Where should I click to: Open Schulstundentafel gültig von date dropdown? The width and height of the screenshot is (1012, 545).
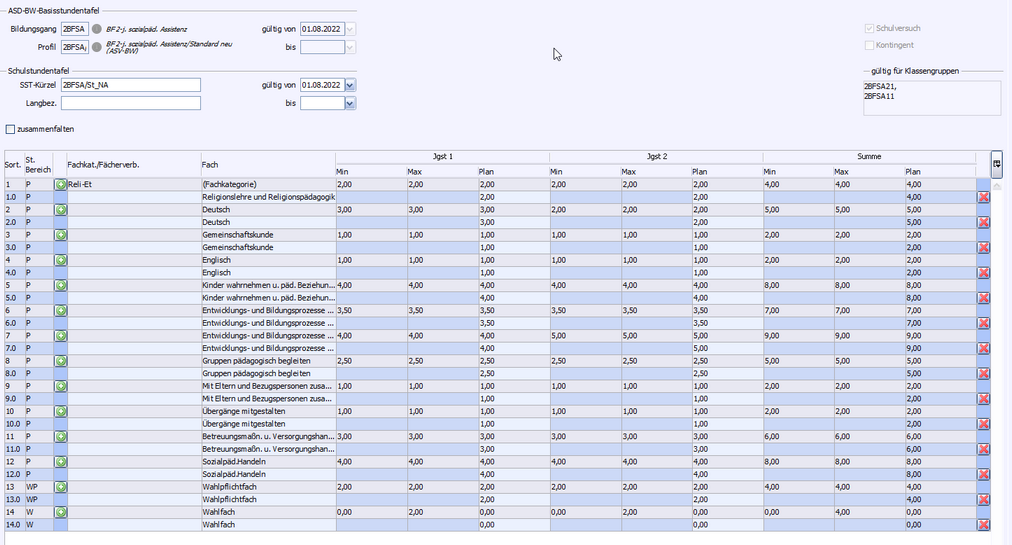point(350,85)
